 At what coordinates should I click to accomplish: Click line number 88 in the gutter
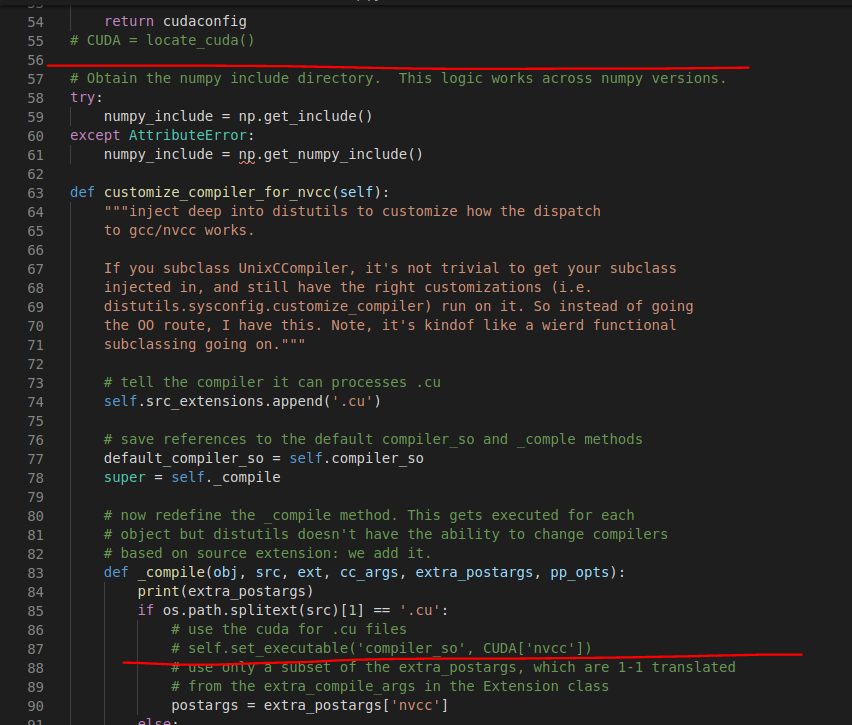click(x=35, y=668)
